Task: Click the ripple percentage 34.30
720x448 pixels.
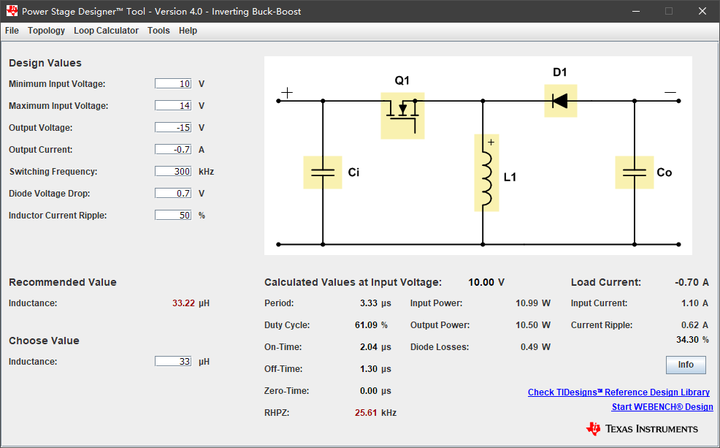Action: tap(687, 340)
